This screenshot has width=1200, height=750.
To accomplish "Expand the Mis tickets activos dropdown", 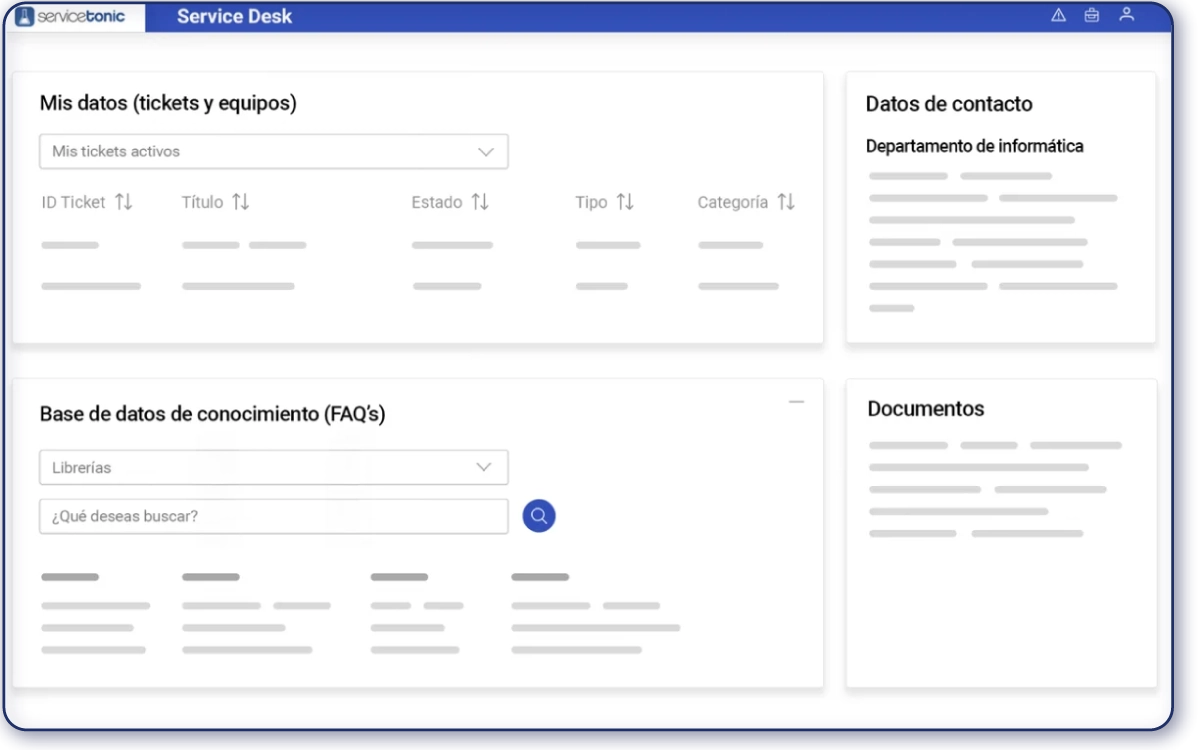I will (x=274, y=152).
